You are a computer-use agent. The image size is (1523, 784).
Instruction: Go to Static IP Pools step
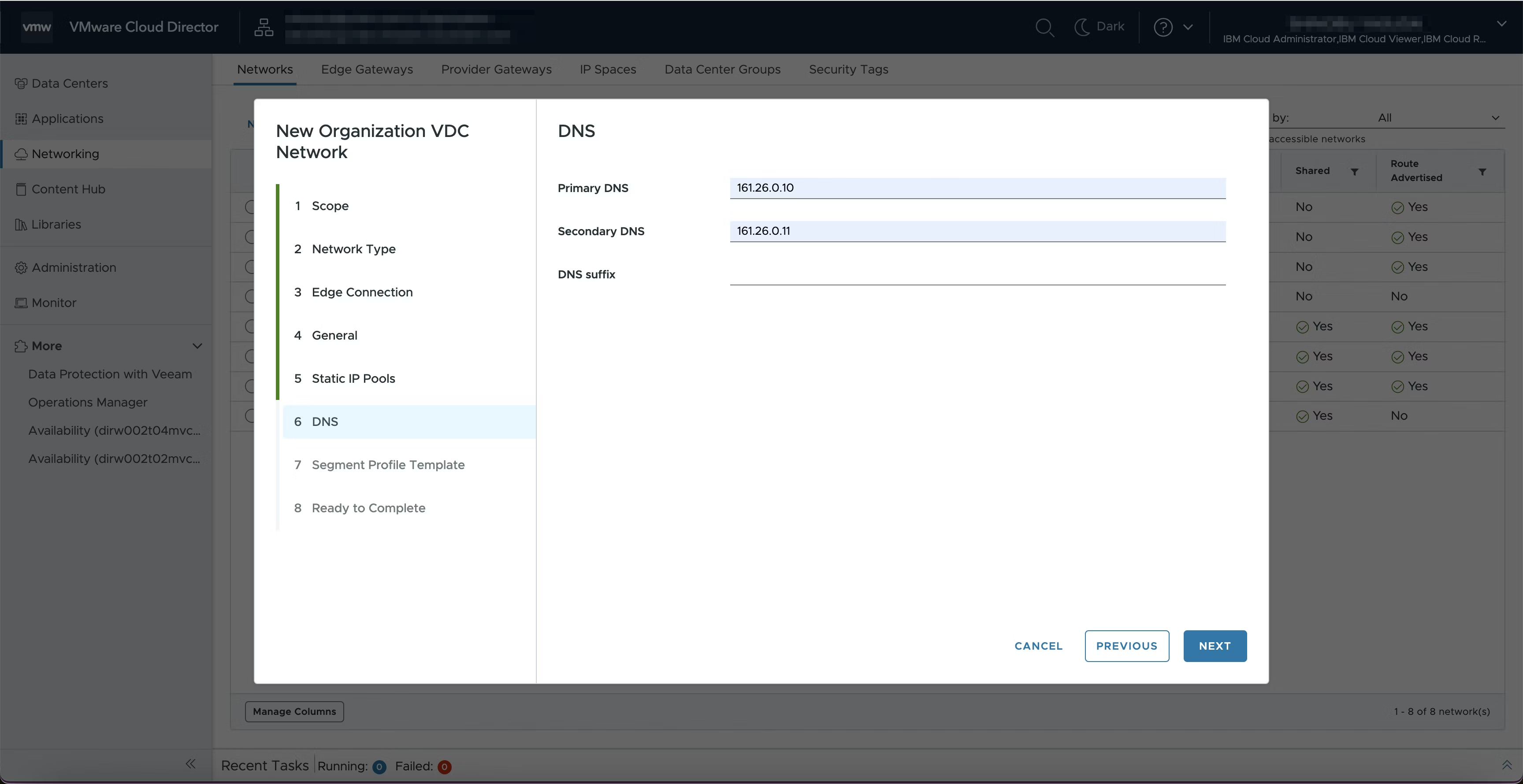pyautogui.click(x=353, y=379)
